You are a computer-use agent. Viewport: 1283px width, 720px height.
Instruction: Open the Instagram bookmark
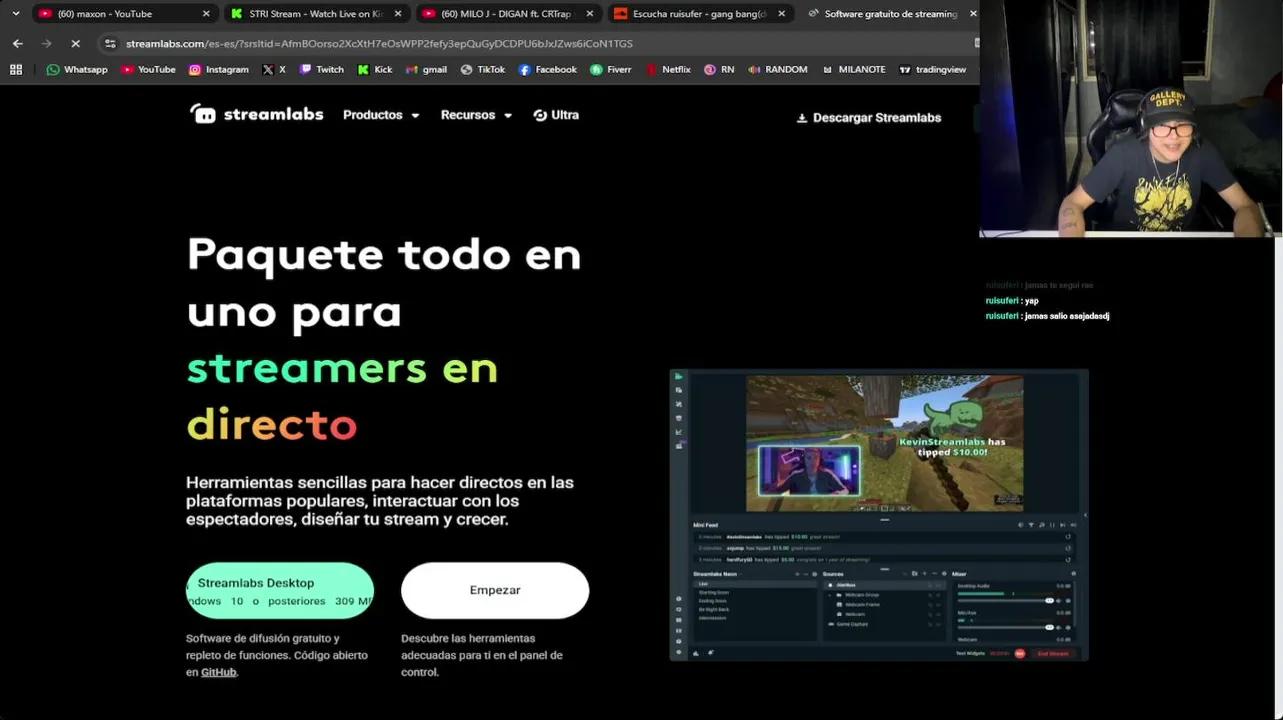tap(218, 70)
